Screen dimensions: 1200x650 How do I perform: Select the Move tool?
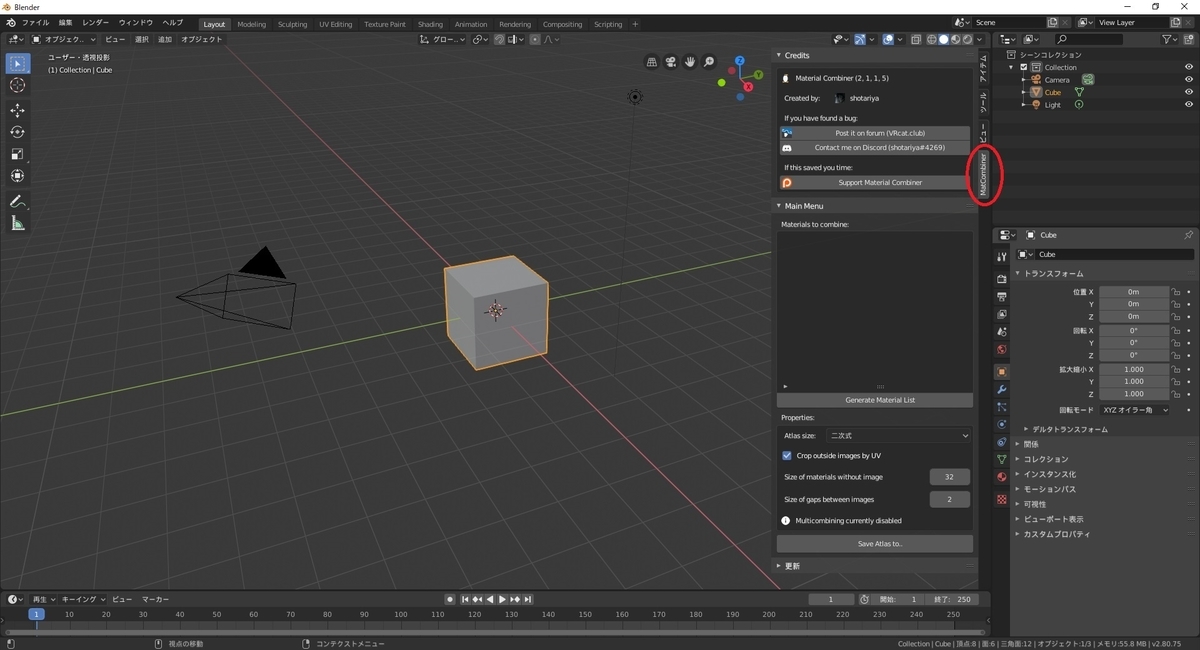18,110
